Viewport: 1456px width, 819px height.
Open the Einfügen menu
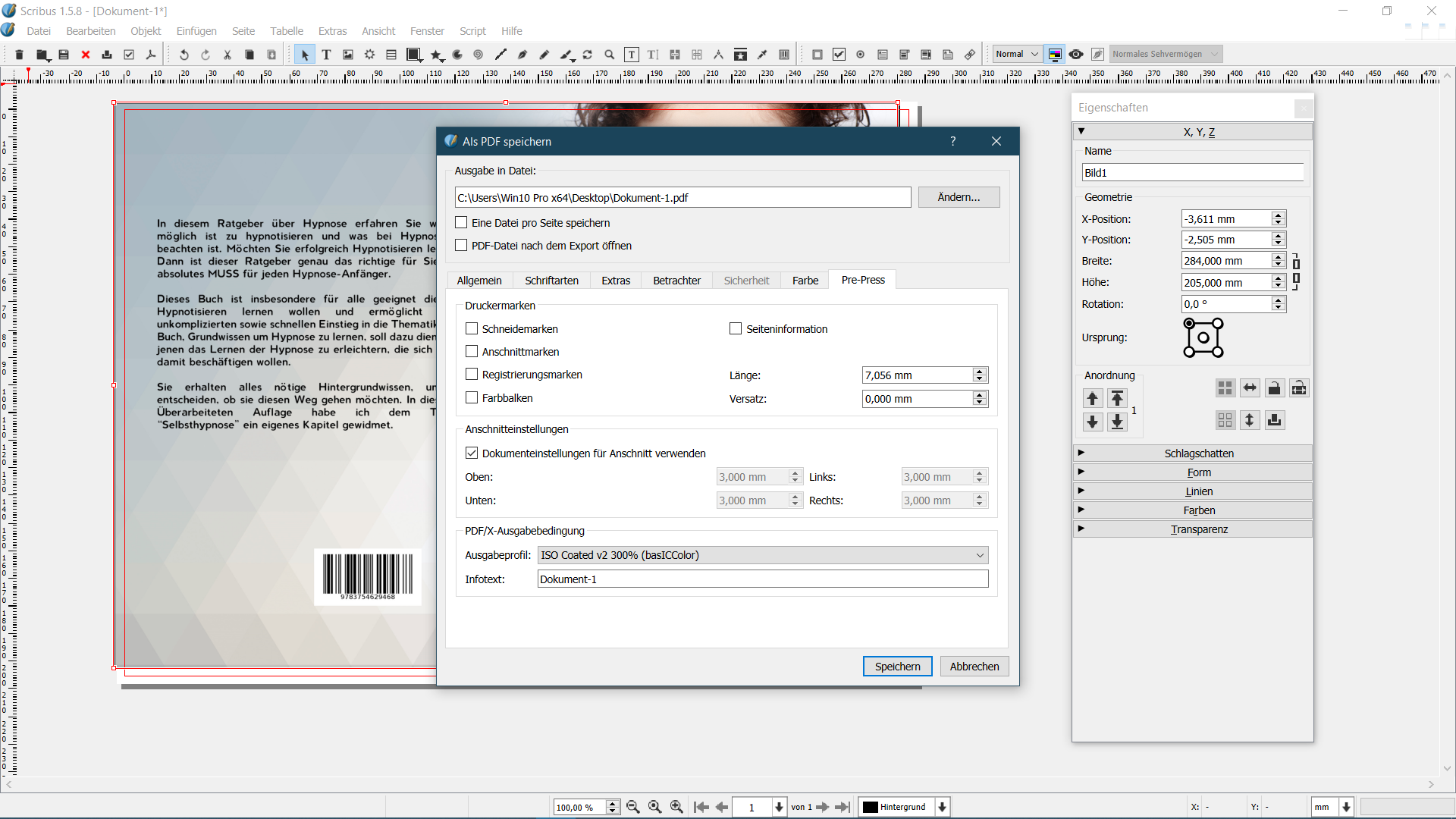(x=196, y=31)
